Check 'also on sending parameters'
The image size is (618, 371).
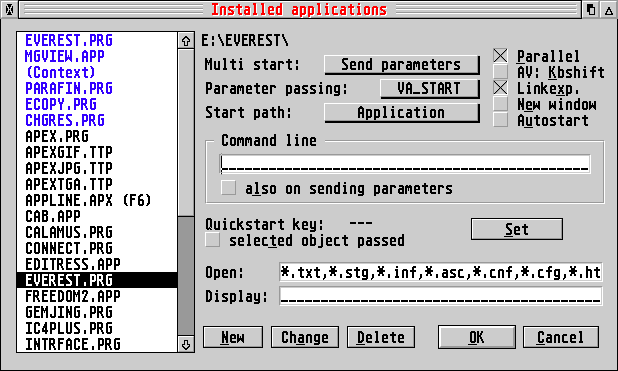click(x=228, y=188)
